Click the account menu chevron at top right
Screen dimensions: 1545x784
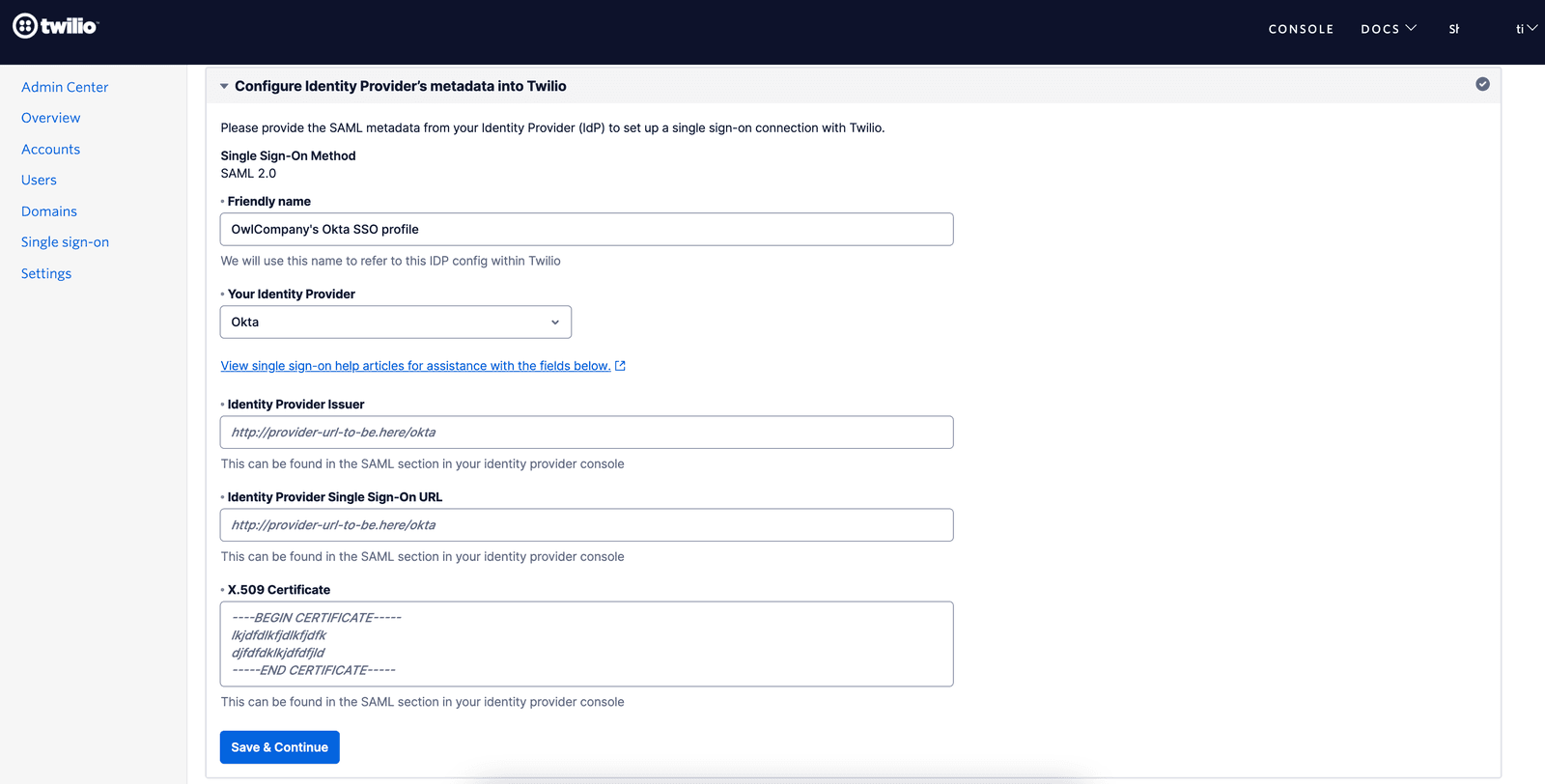coord(1533,28)
